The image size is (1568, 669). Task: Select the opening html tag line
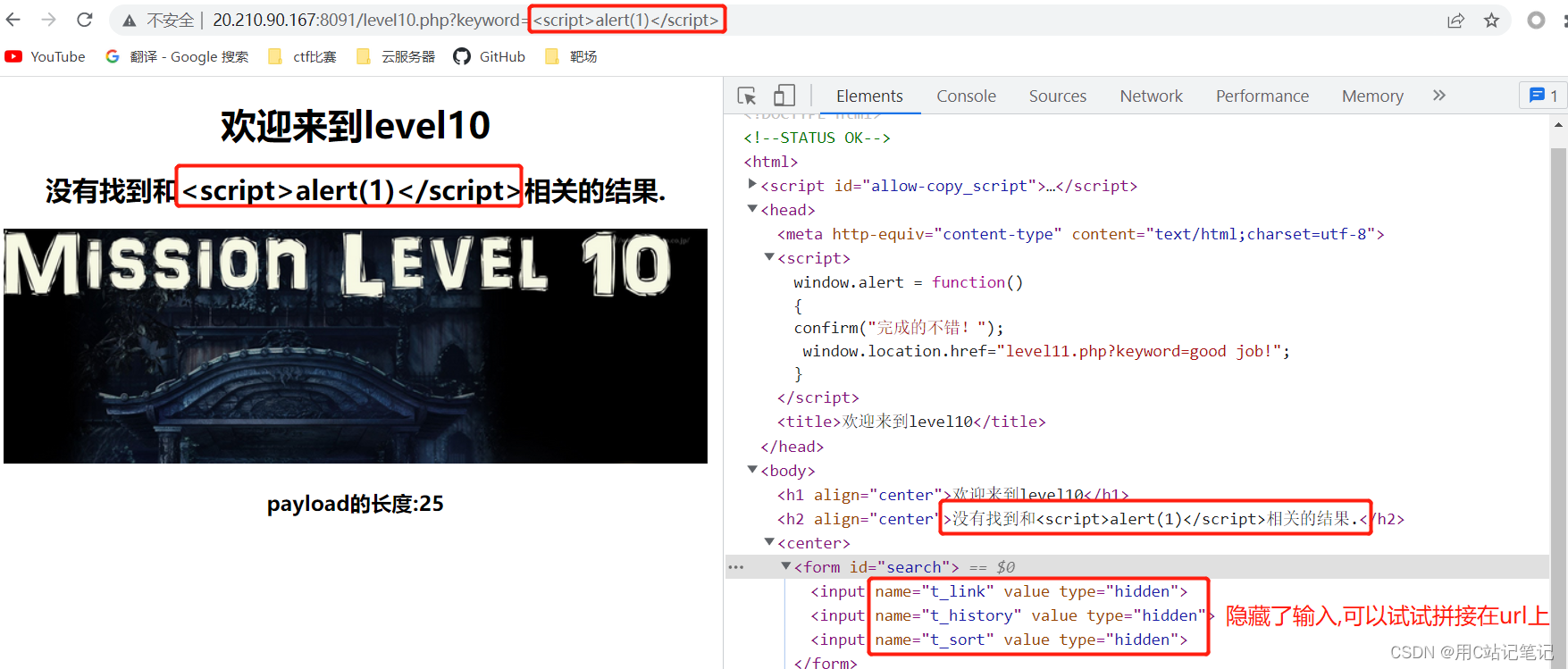point(771,162)
